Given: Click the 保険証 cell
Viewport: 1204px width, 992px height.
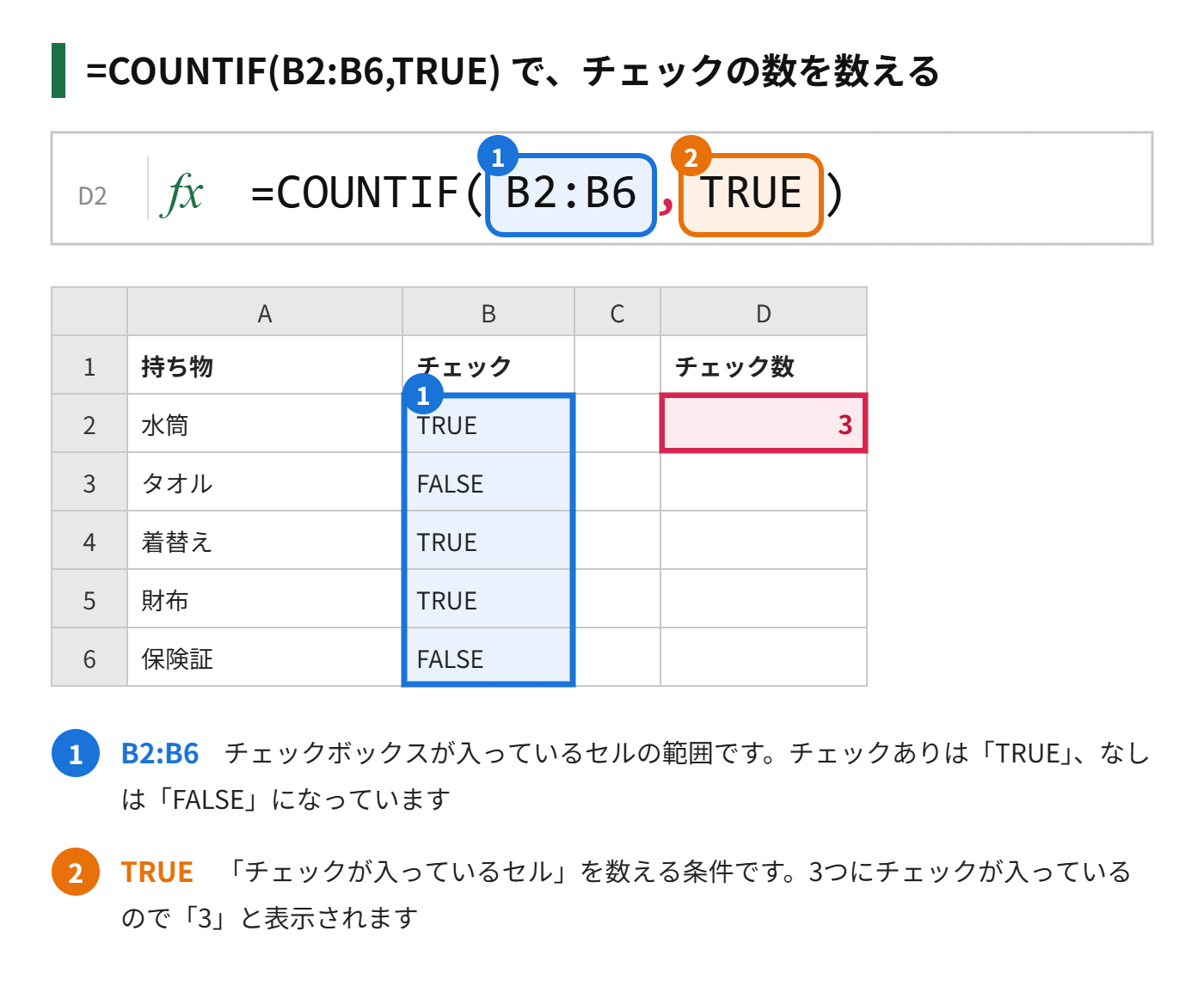Looking at the screenshot, I should point(265,658).
